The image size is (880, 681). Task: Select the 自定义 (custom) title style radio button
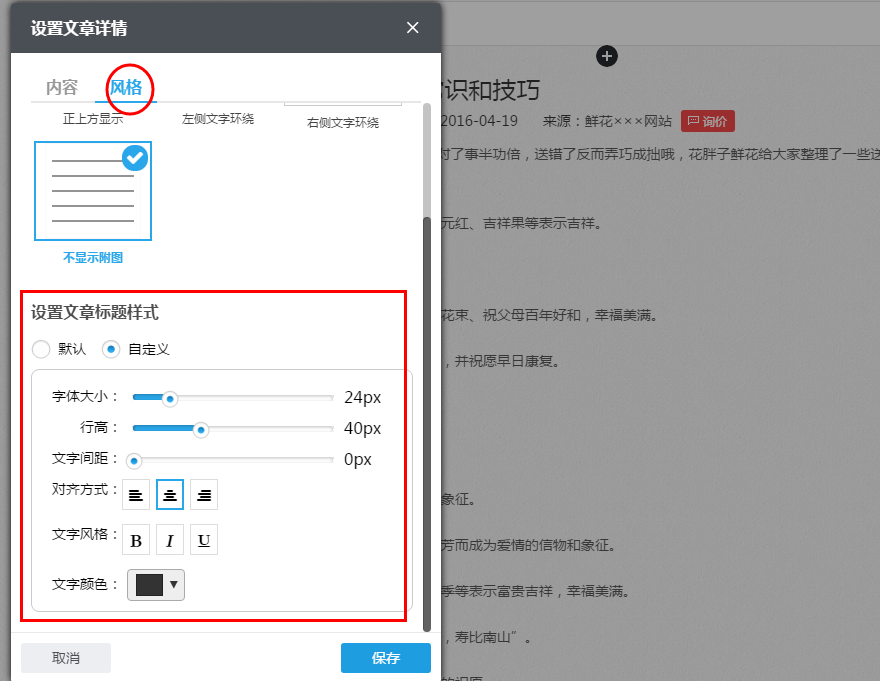click(110, 349)
